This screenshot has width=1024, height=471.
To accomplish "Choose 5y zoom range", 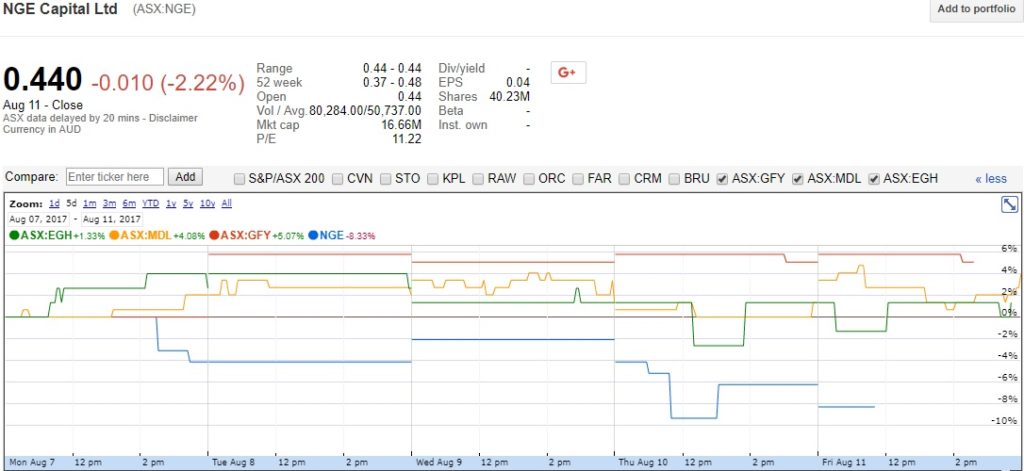I will (x=188, y=204).
